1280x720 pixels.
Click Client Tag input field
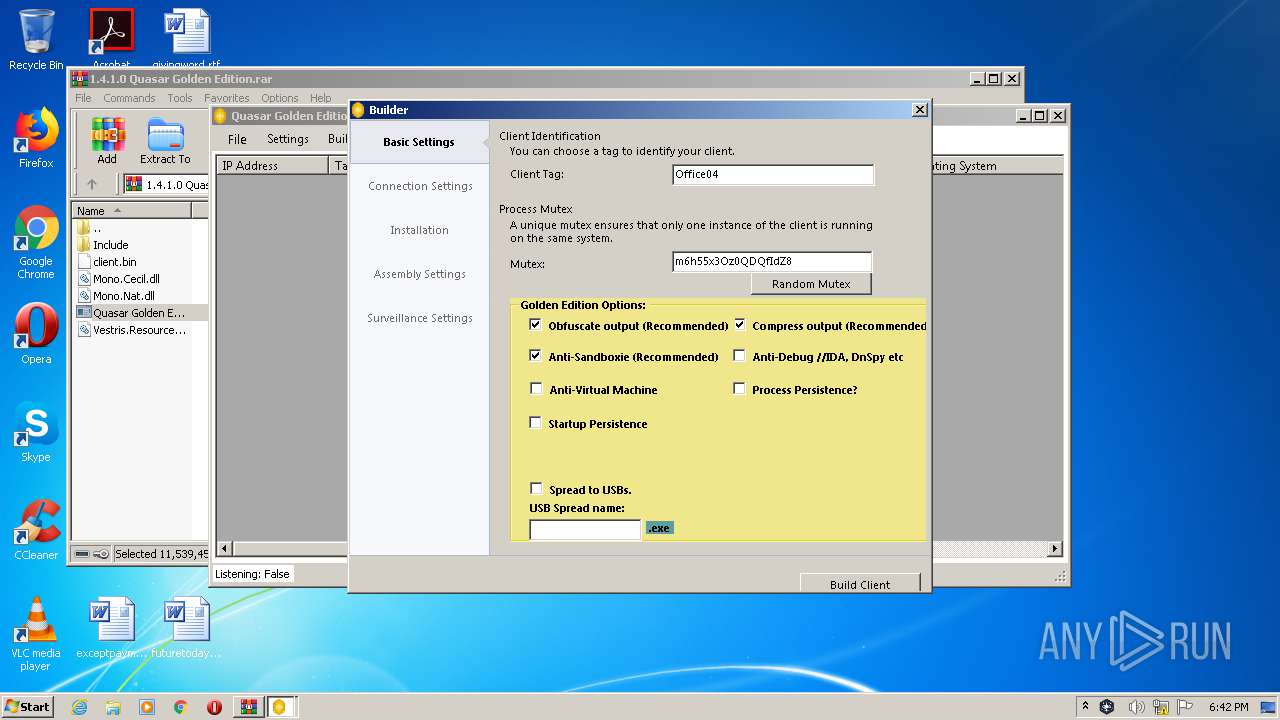pyautogui.click(x=773, y=174)
